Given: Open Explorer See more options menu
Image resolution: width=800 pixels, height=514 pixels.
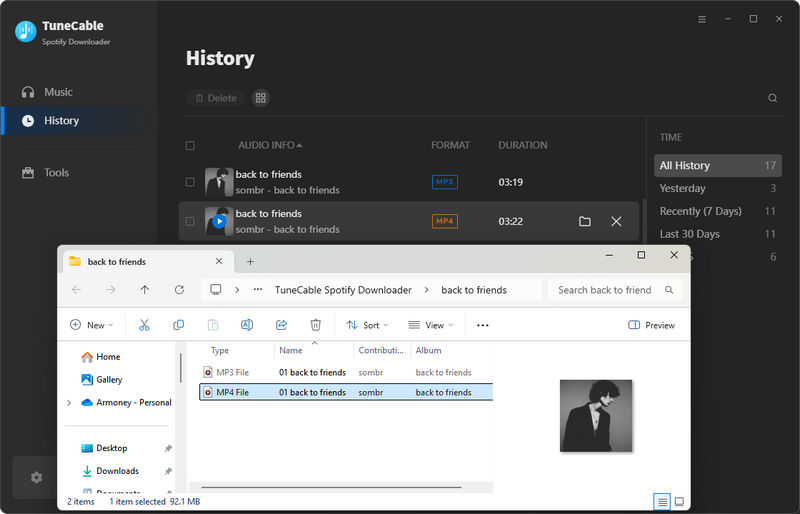Looking at the screenshot, I should tap(483, 325).
